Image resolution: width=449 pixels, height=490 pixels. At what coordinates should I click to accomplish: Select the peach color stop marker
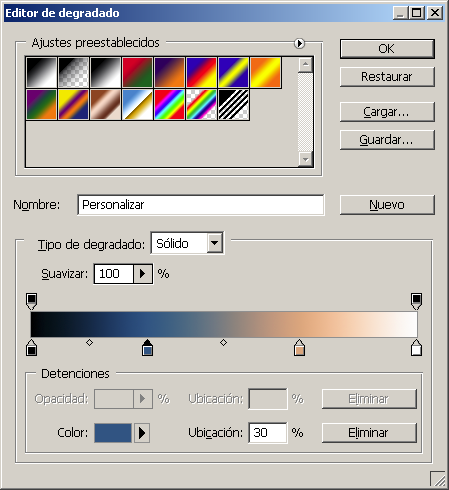pyautogui.click(x=299, y=348)
